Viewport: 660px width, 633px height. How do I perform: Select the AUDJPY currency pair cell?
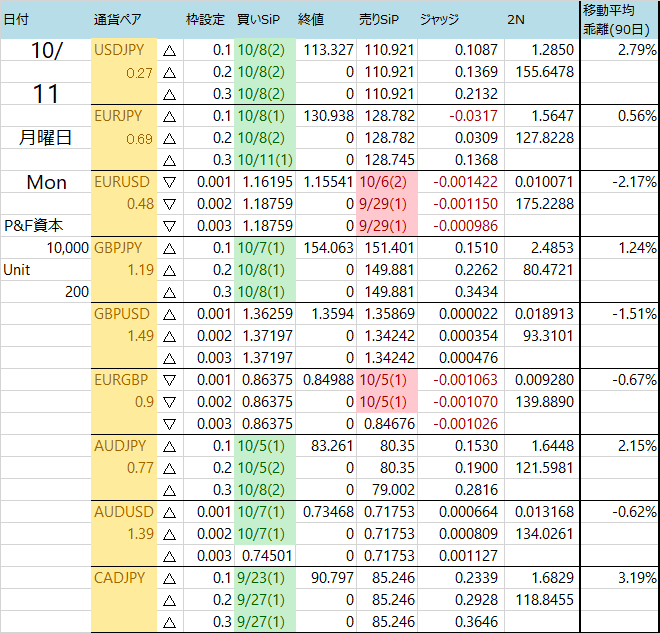(124, 446)
